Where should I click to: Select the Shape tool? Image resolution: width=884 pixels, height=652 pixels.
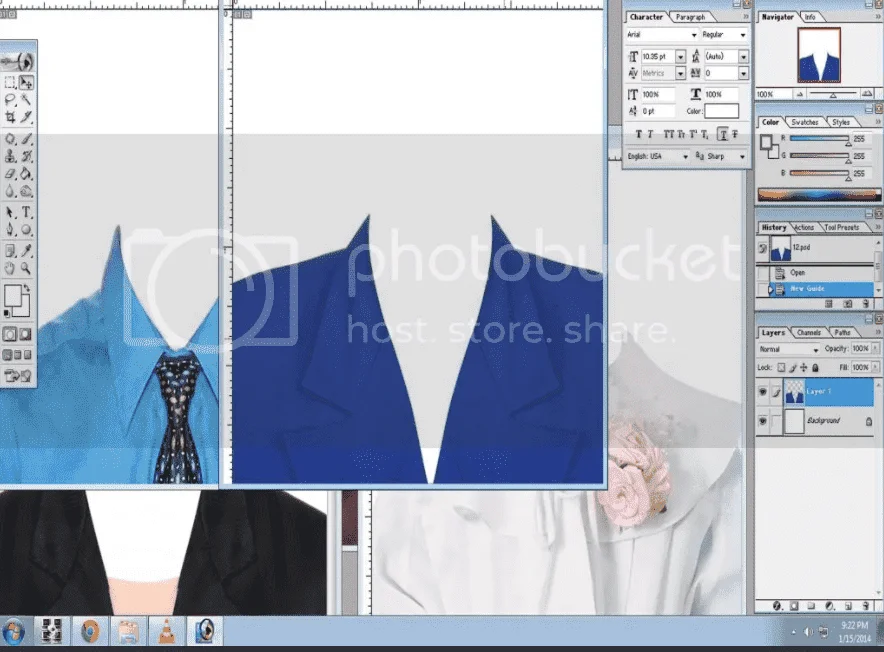pos(26,230)
